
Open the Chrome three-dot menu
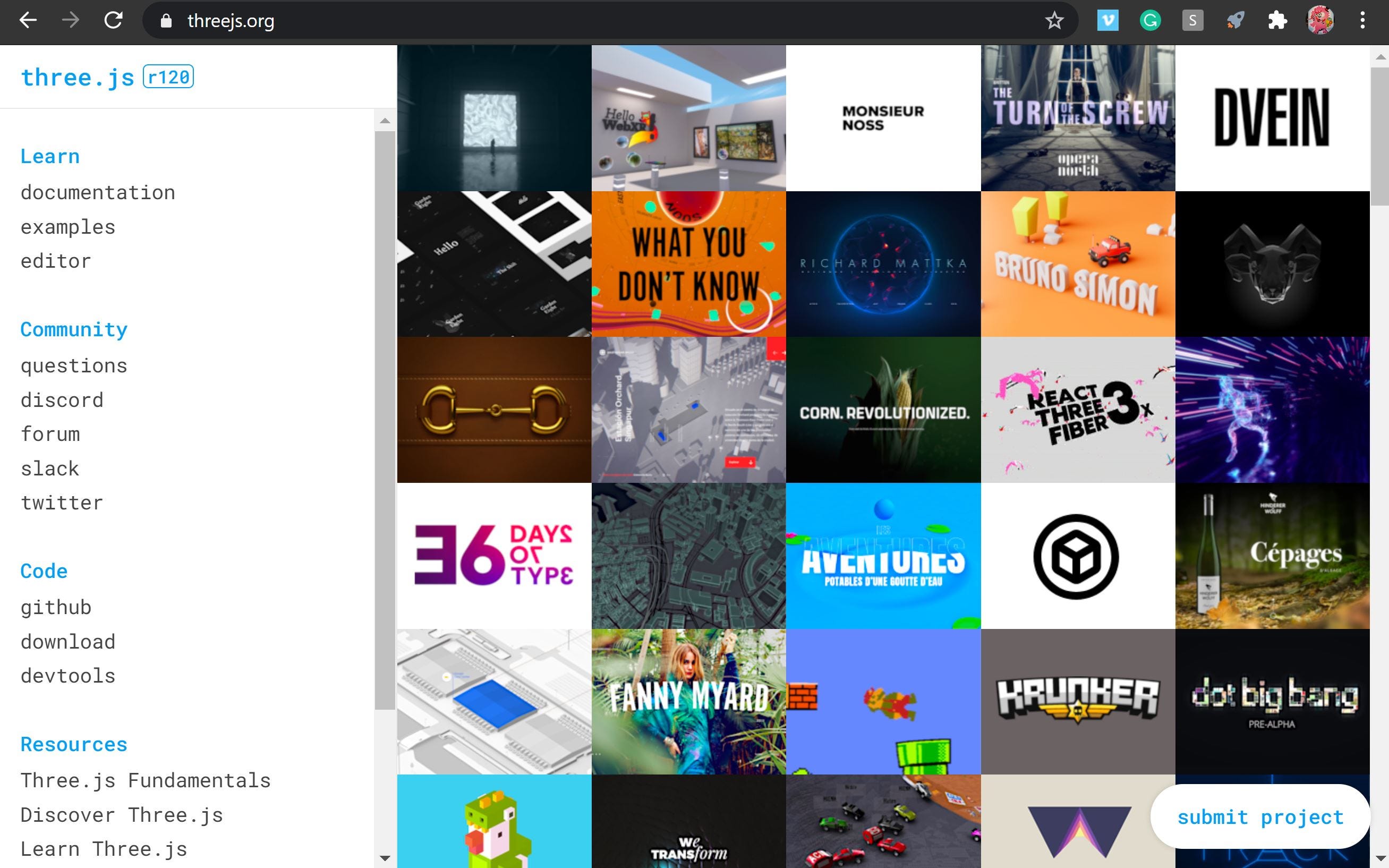tap(1362, 21)
